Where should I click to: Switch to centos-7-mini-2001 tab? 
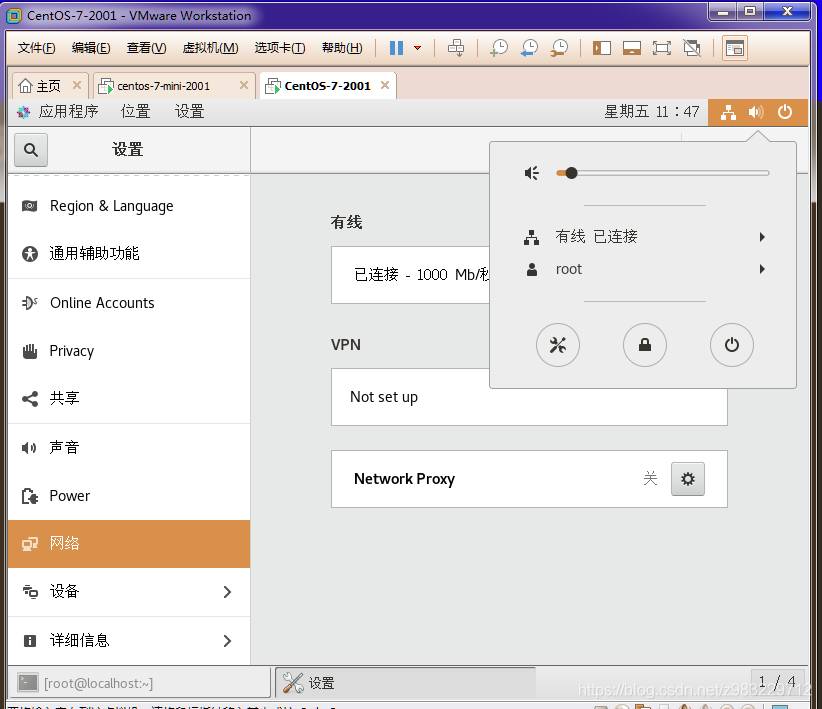(x=163, y=86)
